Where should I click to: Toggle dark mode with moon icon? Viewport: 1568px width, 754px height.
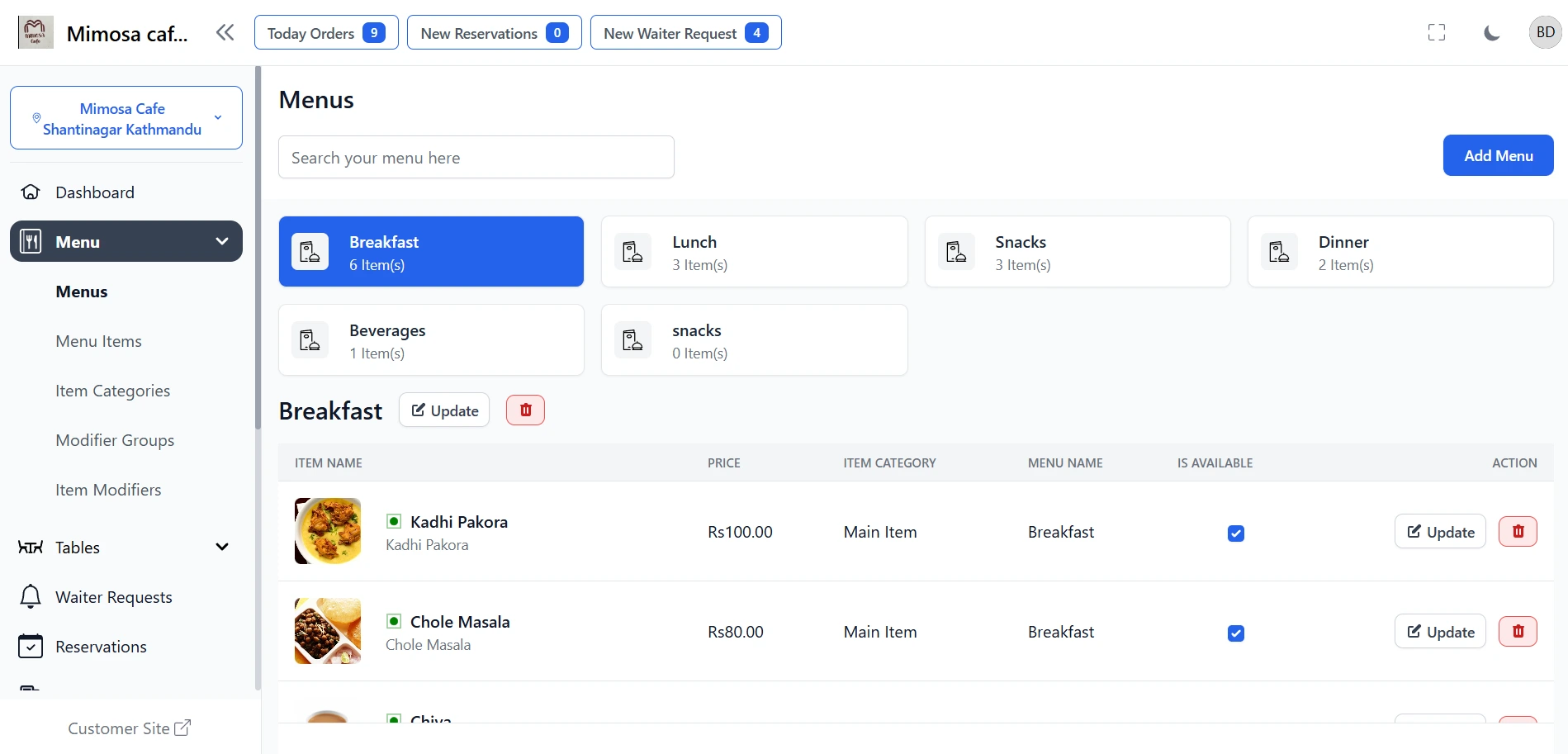pos(1491,33)
